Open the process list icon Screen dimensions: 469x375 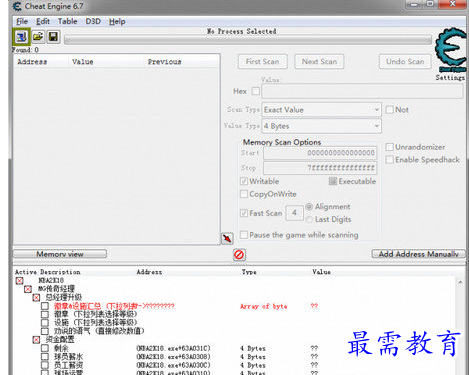(x=21, y=37)
